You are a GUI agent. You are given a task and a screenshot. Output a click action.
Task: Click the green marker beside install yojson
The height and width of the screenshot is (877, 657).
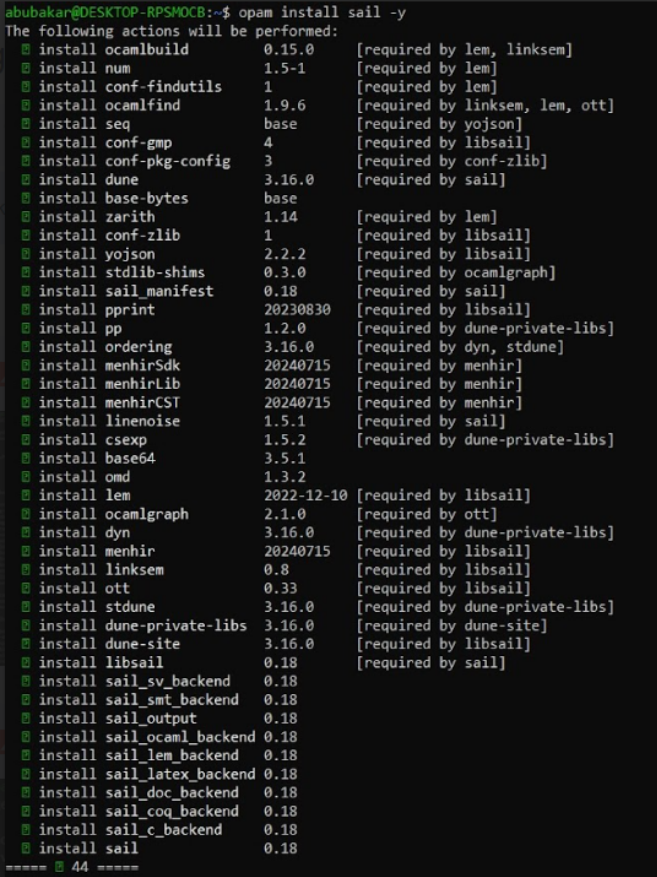pos(26,254)
